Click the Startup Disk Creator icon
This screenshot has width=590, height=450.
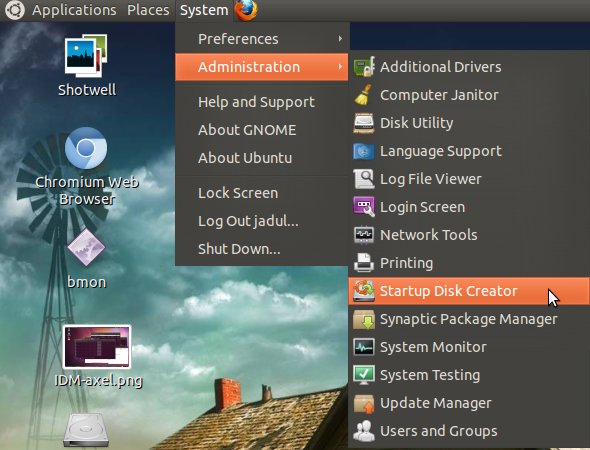tap(364, 291)
